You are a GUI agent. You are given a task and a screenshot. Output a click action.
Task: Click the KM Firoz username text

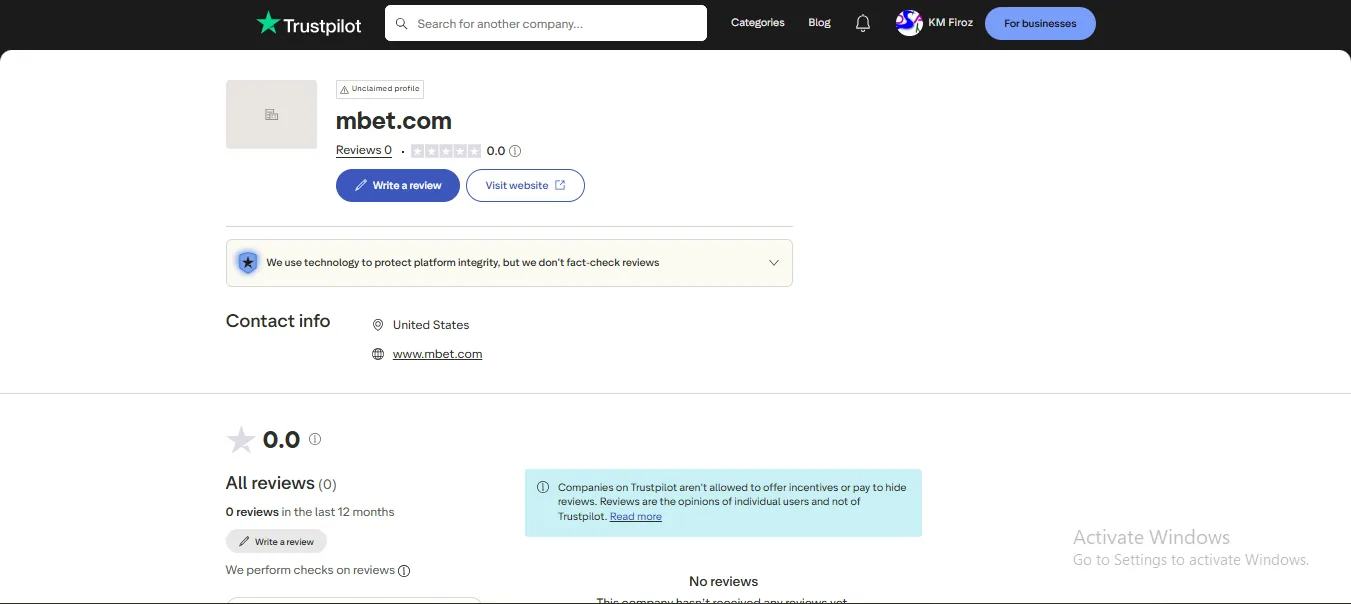[x=950, y=22]
